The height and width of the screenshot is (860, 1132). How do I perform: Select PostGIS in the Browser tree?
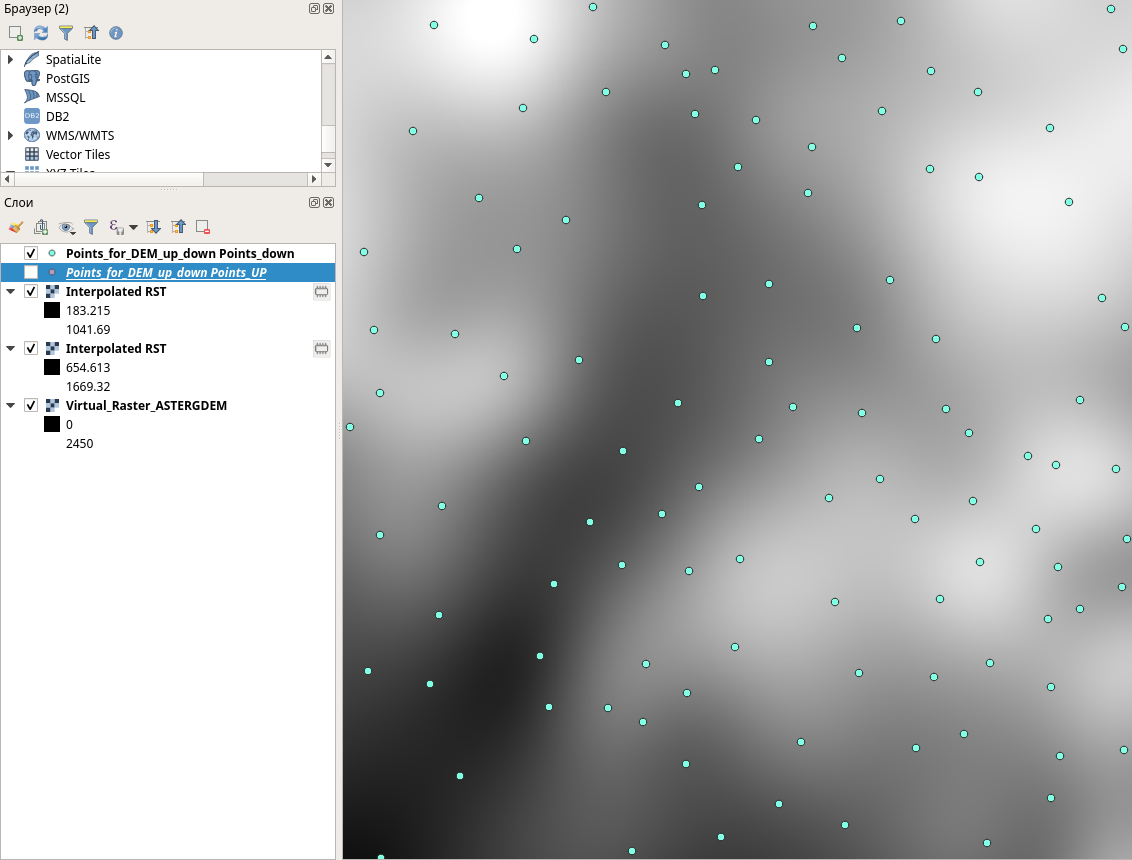point(67,79)
